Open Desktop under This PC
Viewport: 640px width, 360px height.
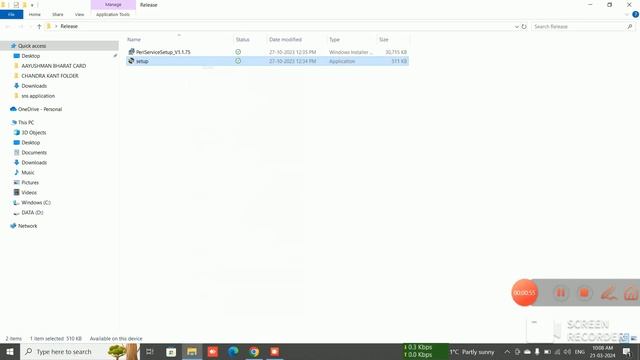[31, 142]
